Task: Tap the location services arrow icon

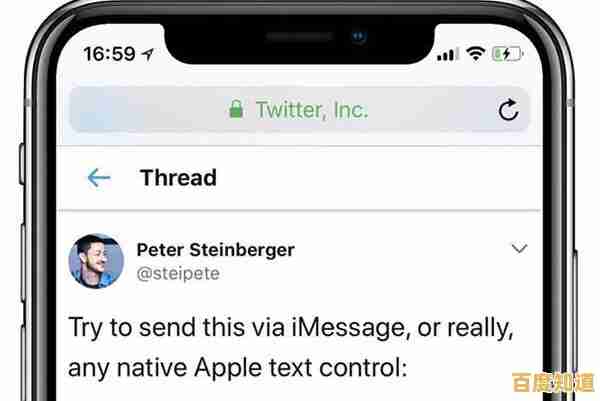Action: click(x=148, y=54)
